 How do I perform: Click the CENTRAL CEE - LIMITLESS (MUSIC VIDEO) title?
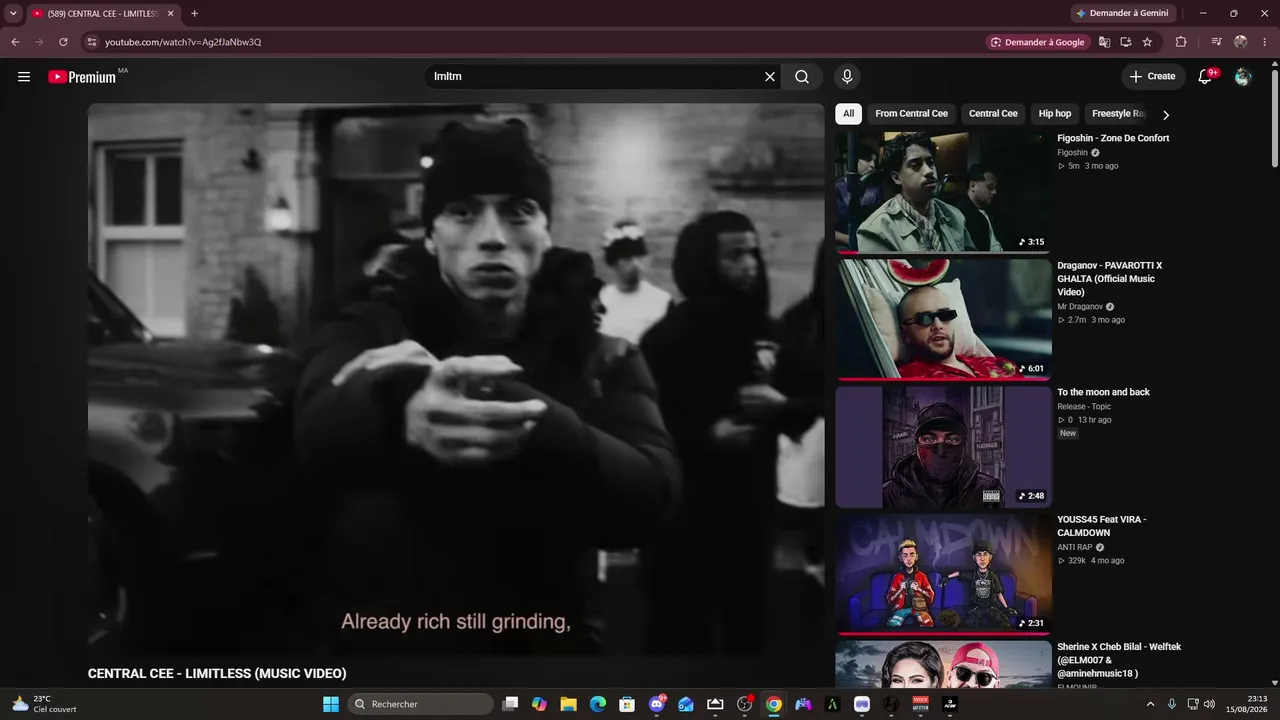(x=217, y=674)
